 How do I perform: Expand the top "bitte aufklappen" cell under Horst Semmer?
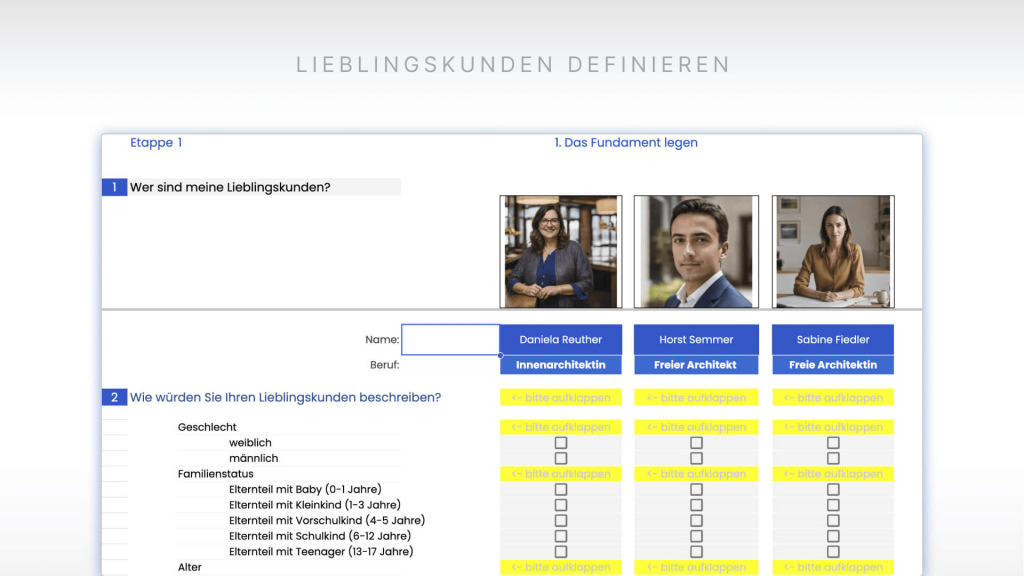696,397
